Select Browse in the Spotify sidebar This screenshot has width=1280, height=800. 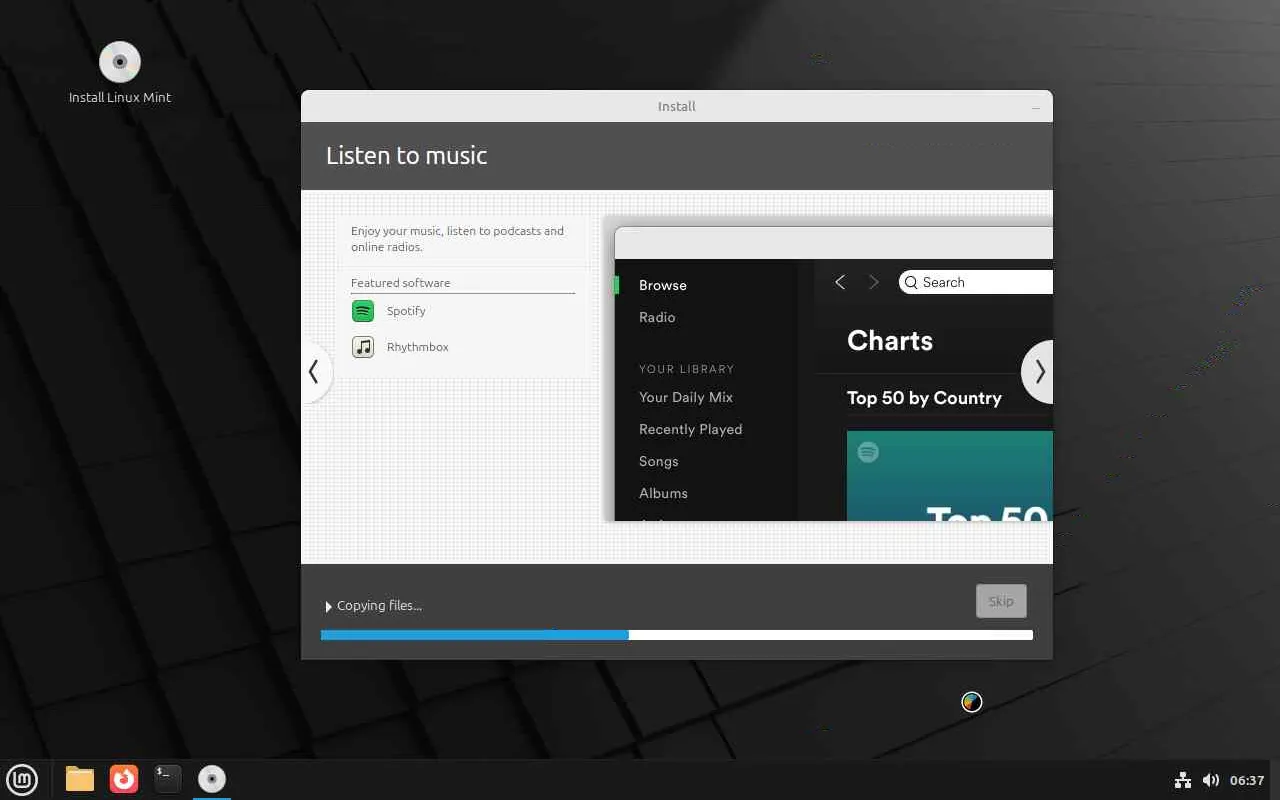pyautogui.click(x=663, y=285)
